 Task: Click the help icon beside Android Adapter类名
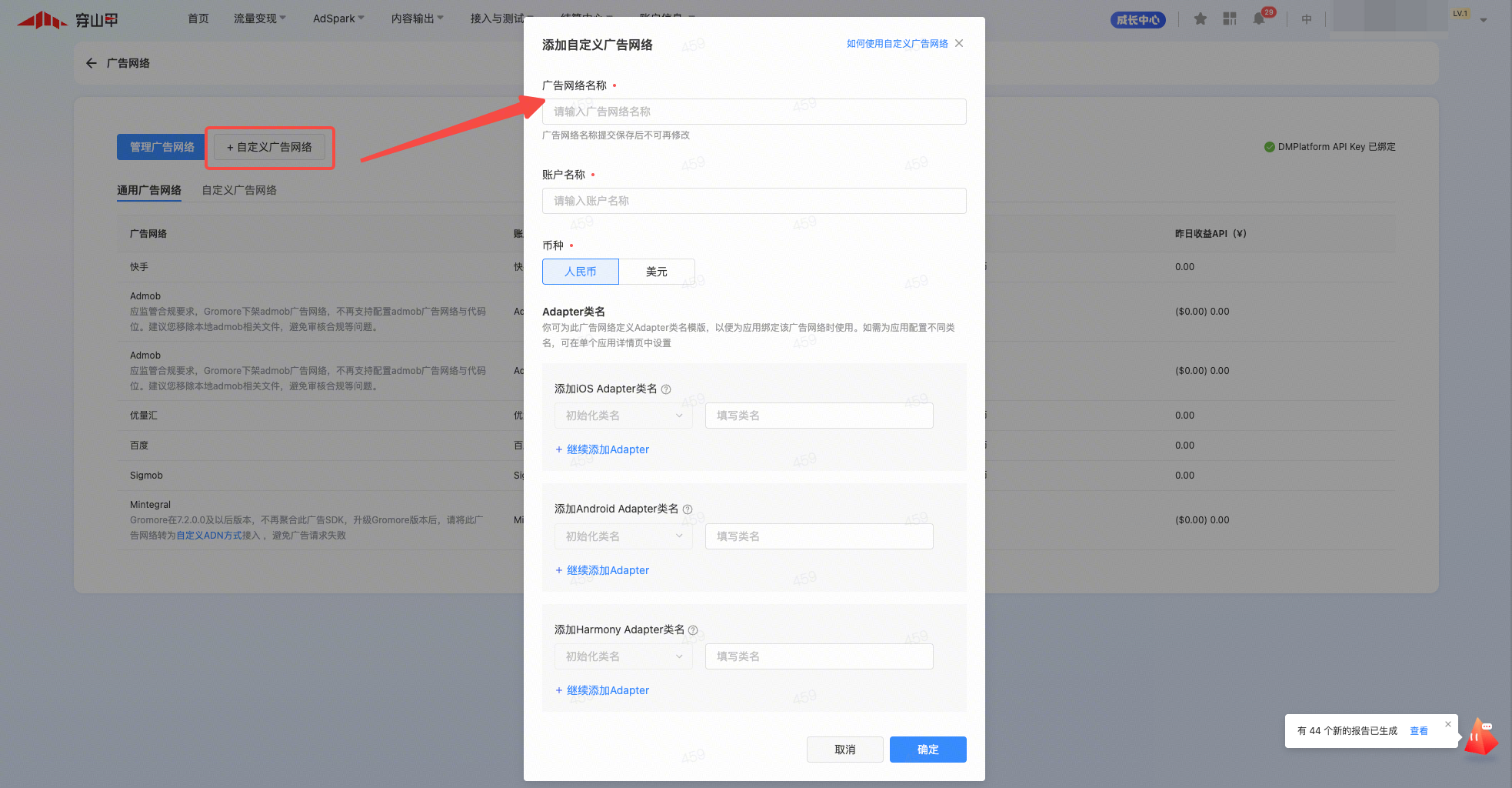click(x=688, y=509)
